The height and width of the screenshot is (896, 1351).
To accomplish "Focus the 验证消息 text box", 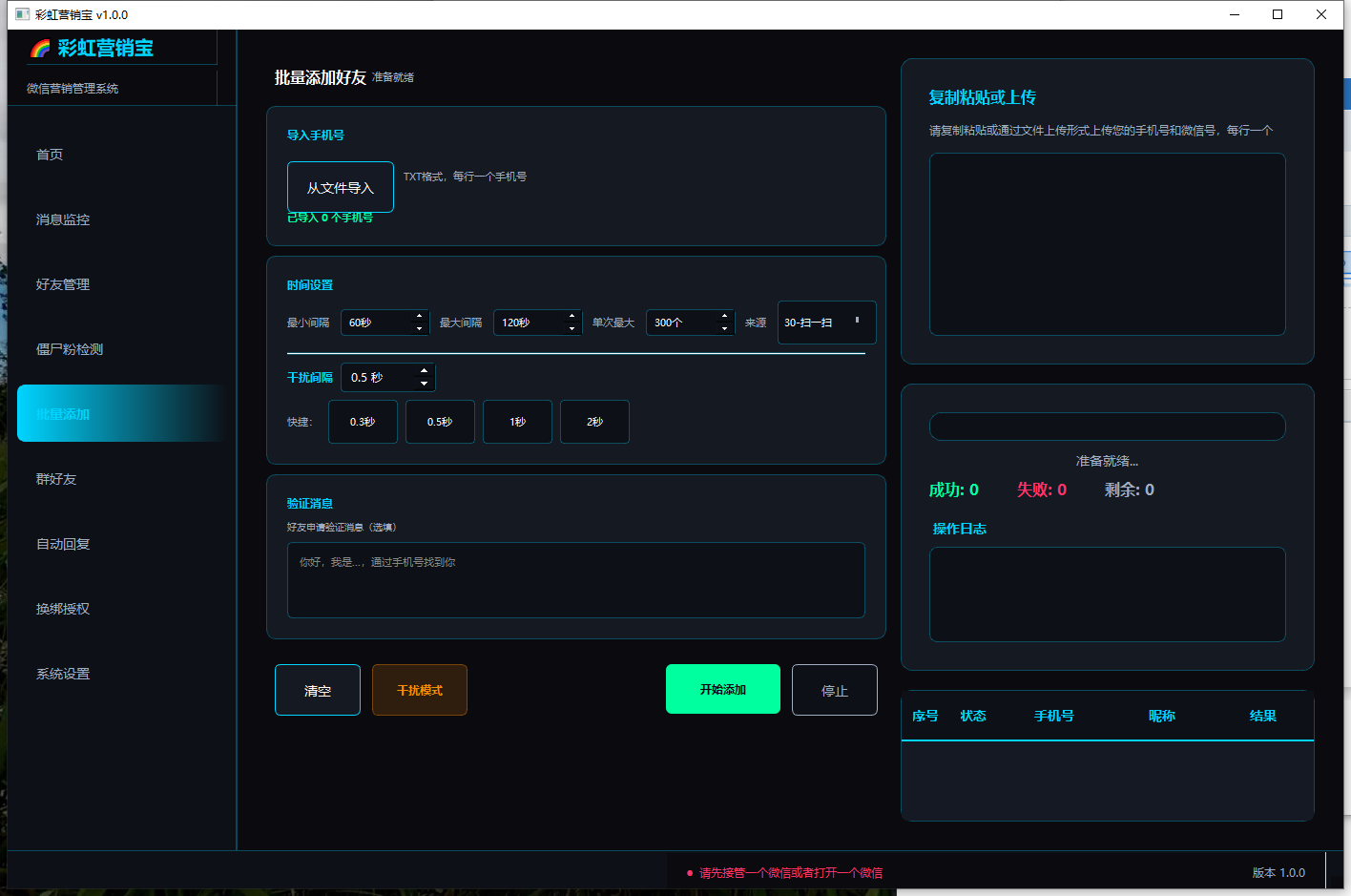I will [x=576, y=580].
